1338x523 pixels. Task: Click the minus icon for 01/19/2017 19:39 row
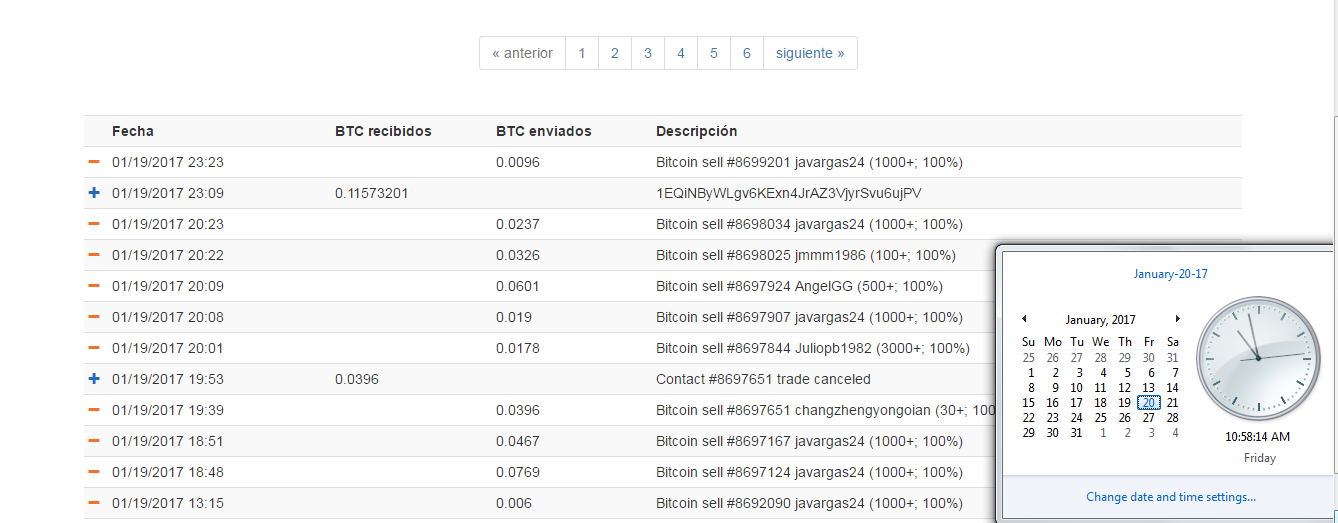[x=95, y=410]
